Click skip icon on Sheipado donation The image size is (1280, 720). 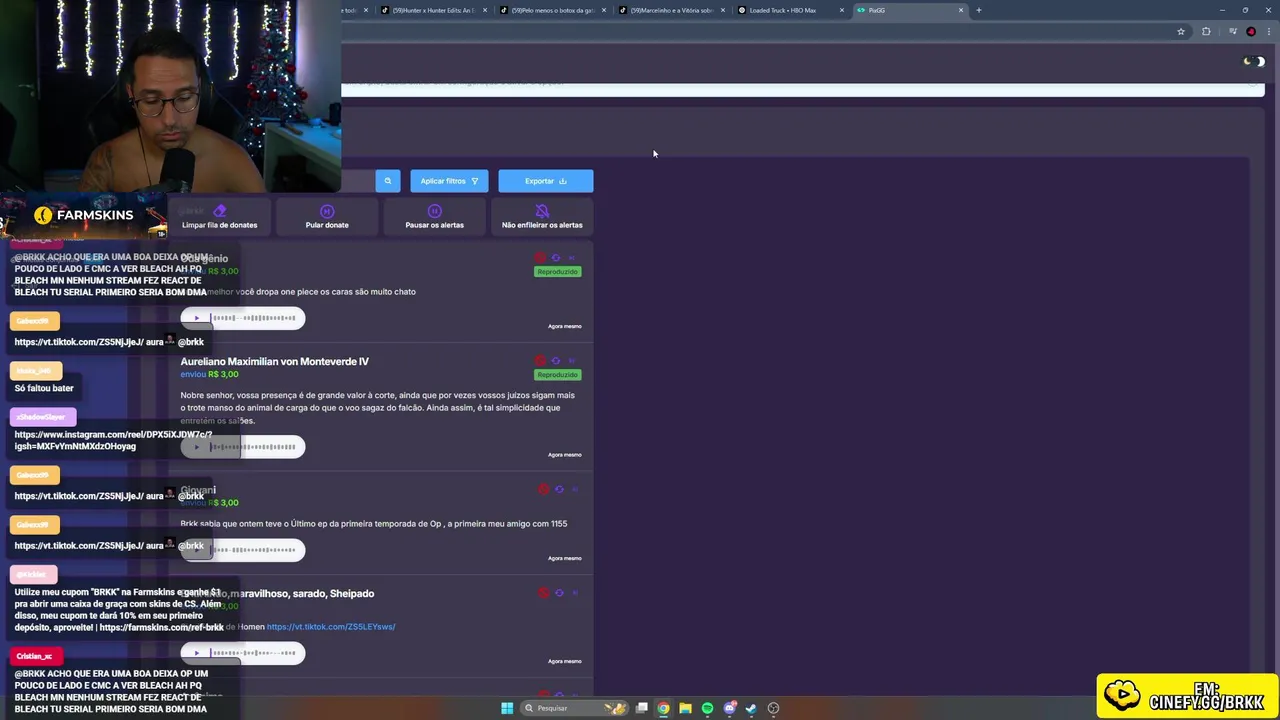tap(575, 593)
